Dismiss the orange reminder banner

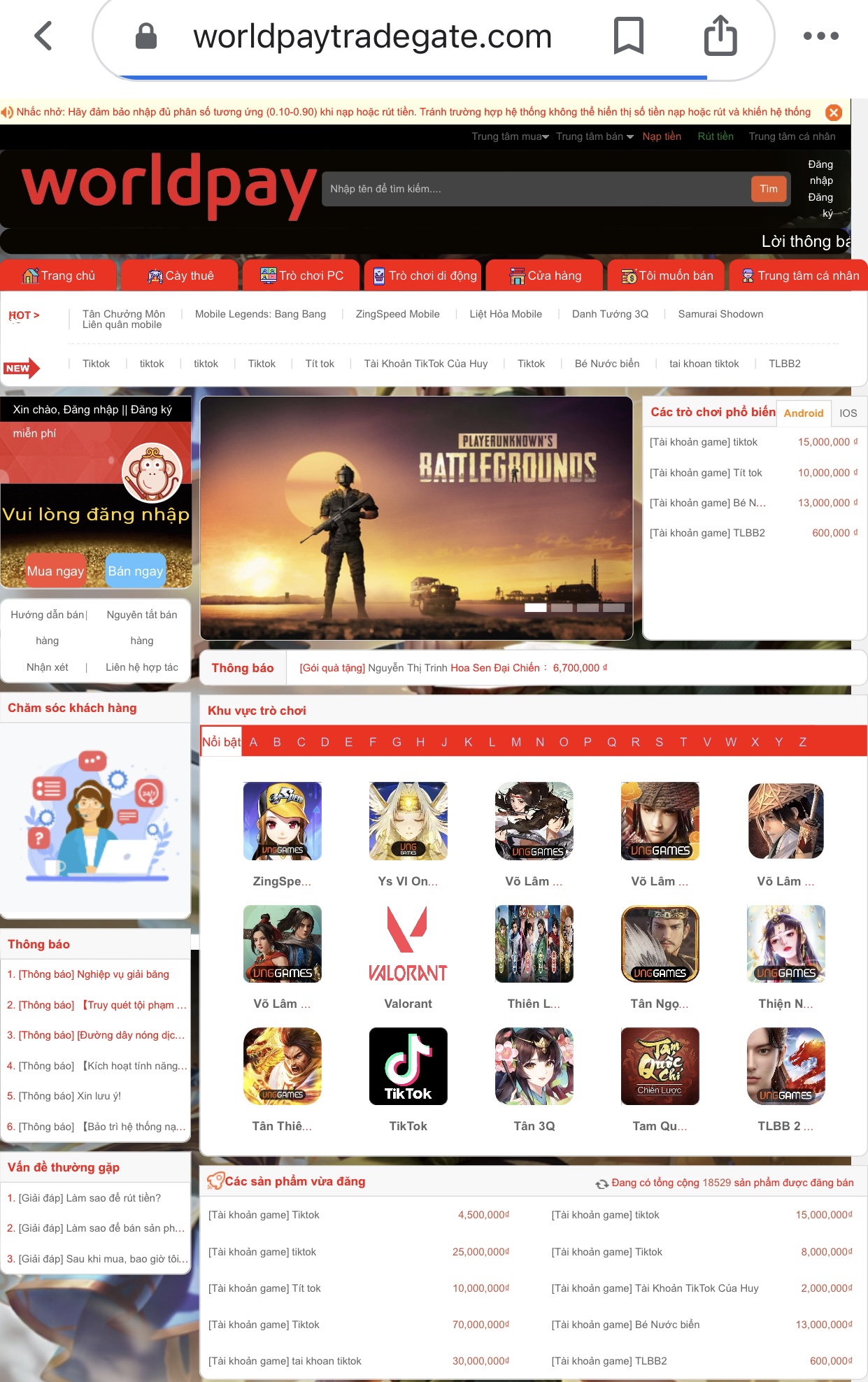[833, 113]
